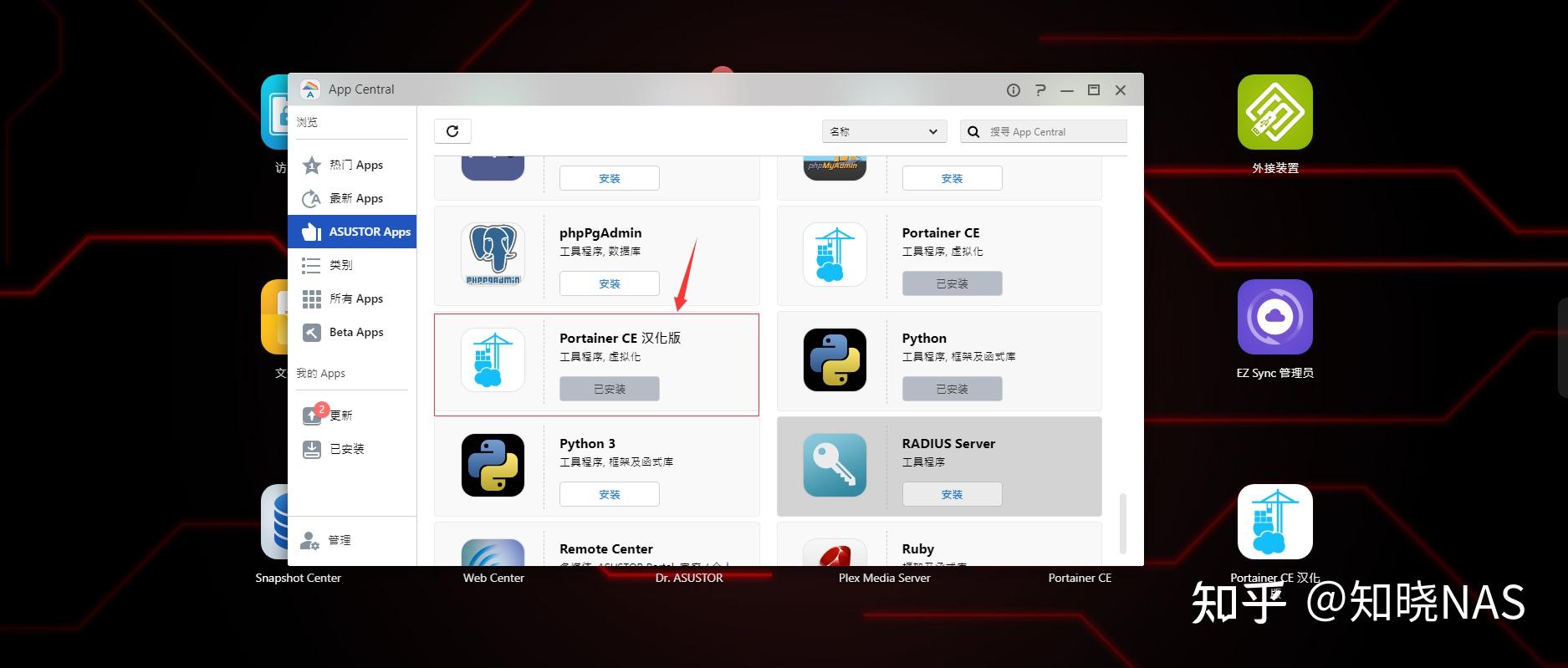Click the 热门 Apps star icon
This screenshot has width=1568, height=668.
point(311,165)
